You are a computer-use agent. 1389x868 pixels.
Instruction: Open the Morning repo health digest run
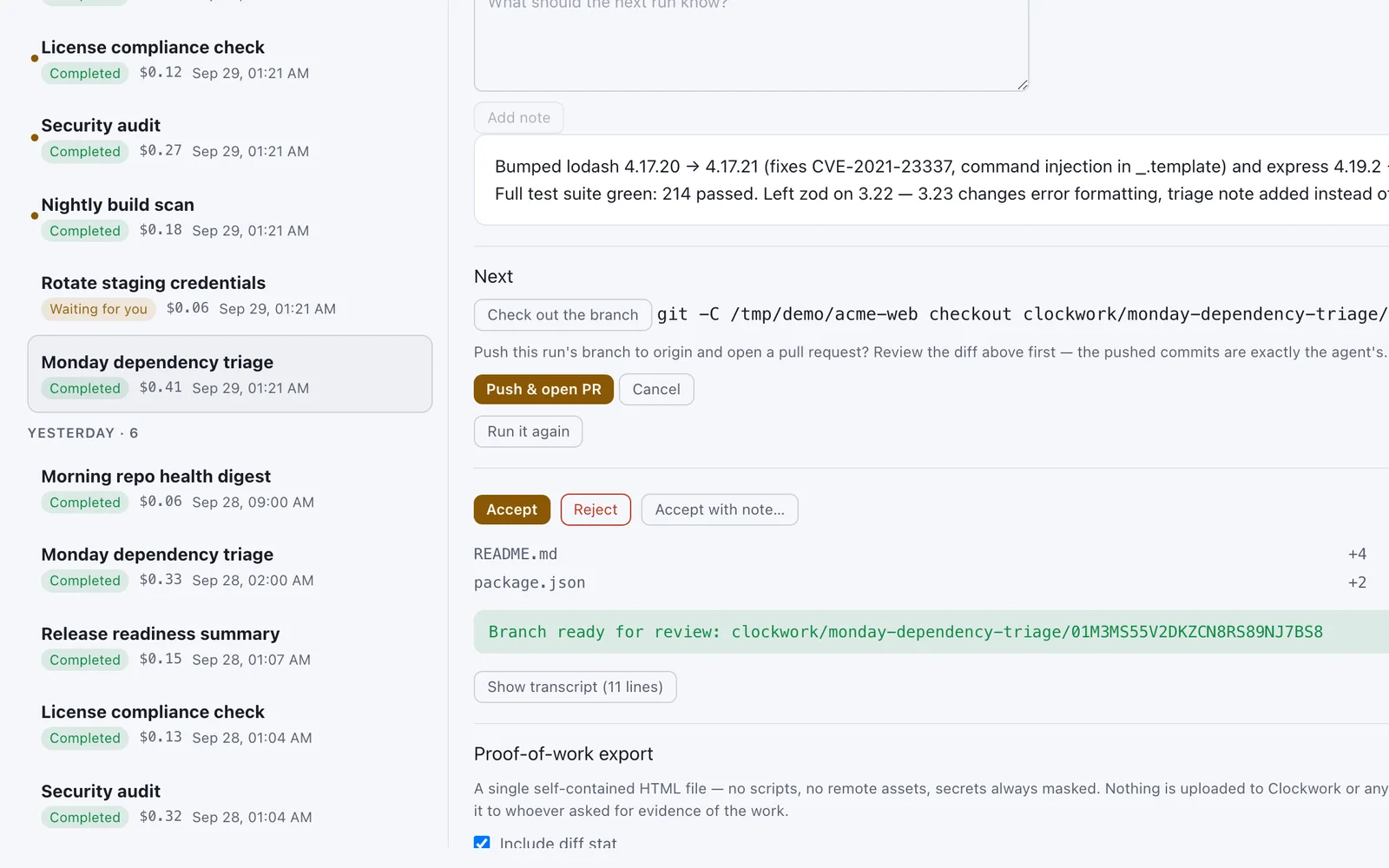click(230, 489)
